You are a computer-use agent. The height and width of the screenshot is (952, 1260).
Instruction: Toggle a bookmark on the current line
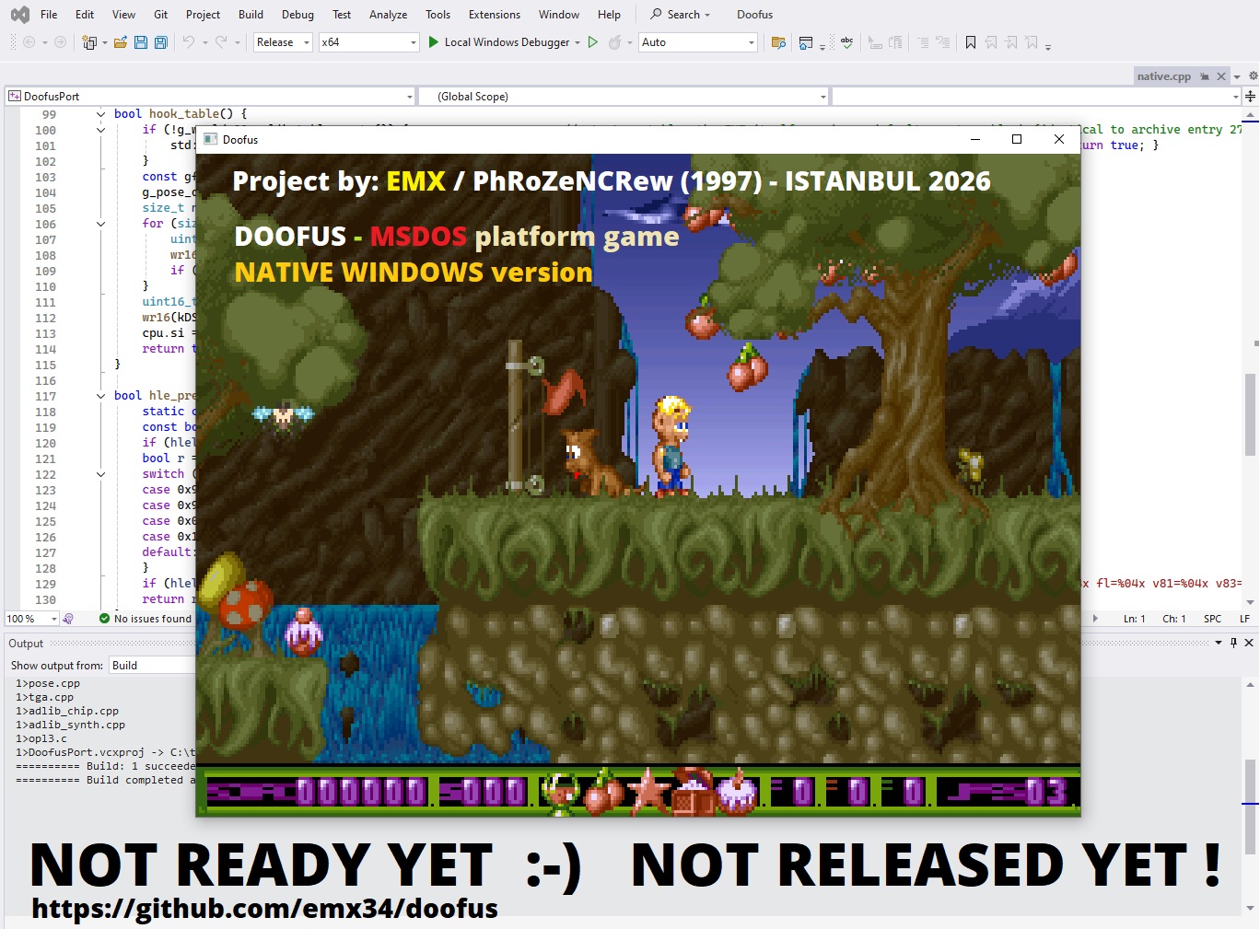coord(971,42)
